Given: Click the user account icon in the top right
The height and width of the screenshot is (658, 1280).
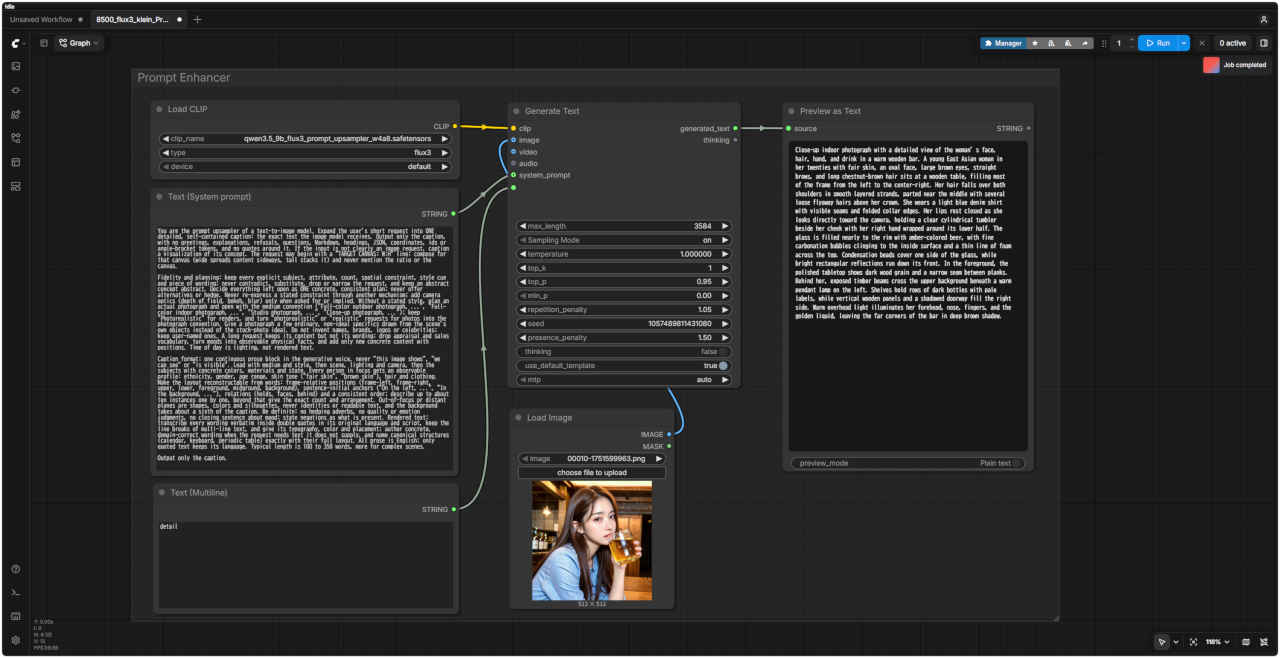Looking at the screenshot, I should pos(1264,19).
